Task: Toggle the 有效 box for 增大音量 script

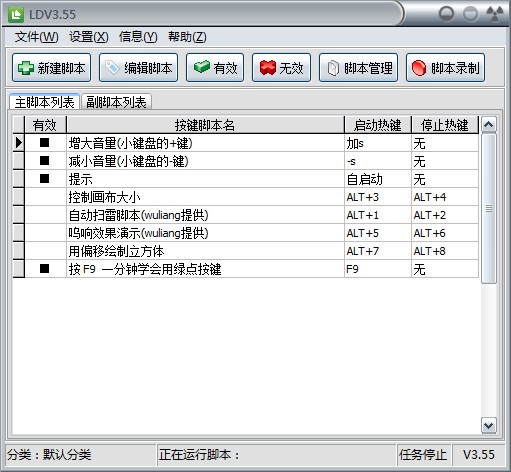Action: (x=45, y=143)
